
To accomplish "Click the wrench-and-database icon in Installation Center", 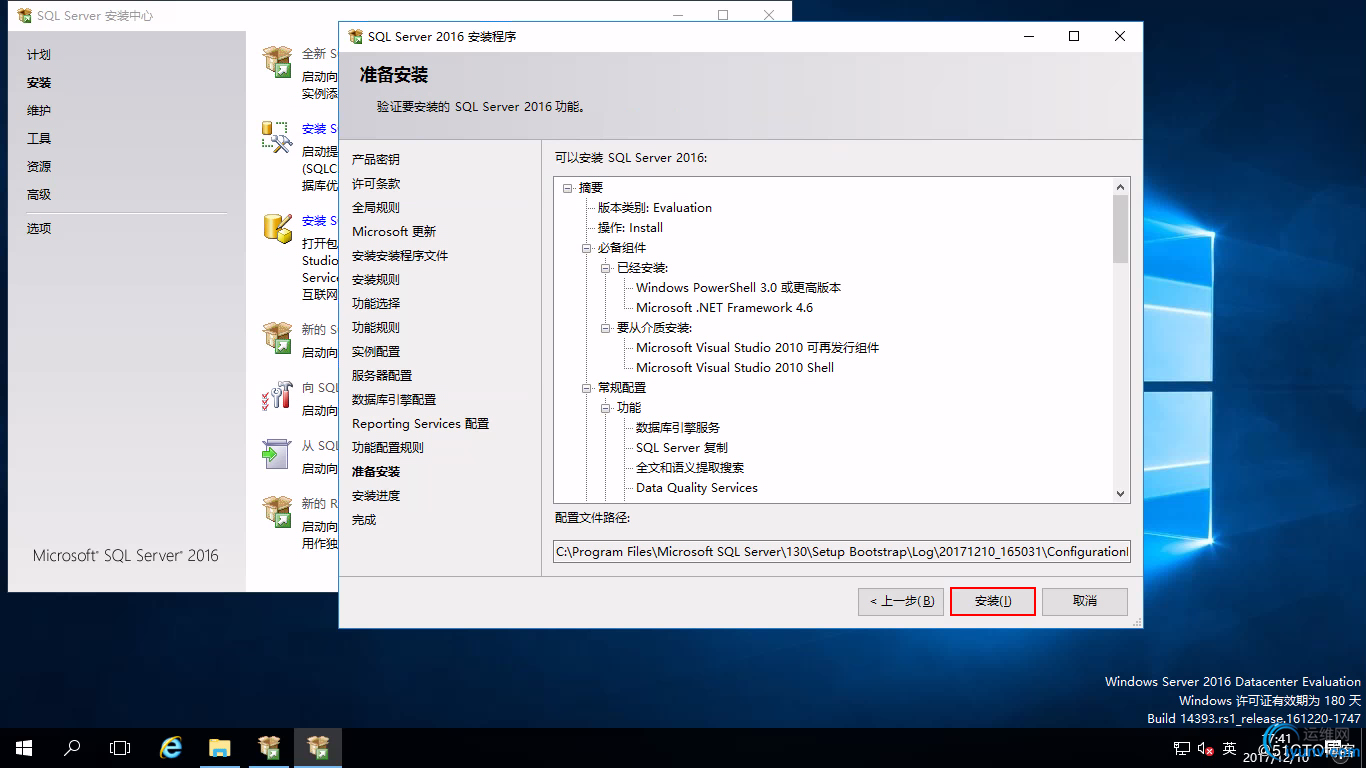I will click(277, 137).
